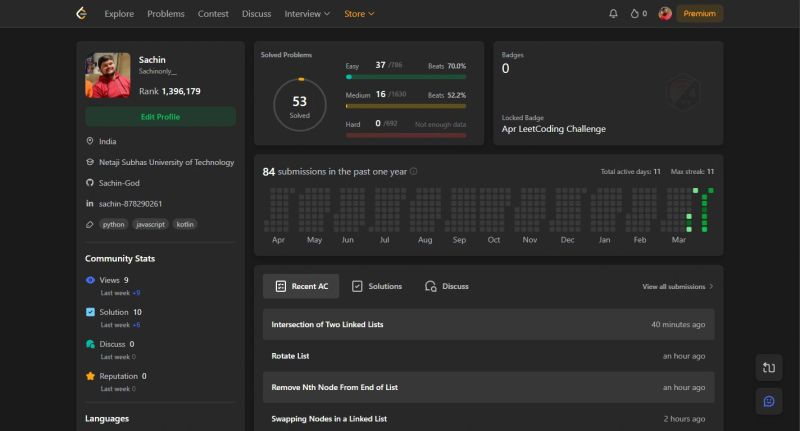Click the Easy problems progress bar

[406, 77]
